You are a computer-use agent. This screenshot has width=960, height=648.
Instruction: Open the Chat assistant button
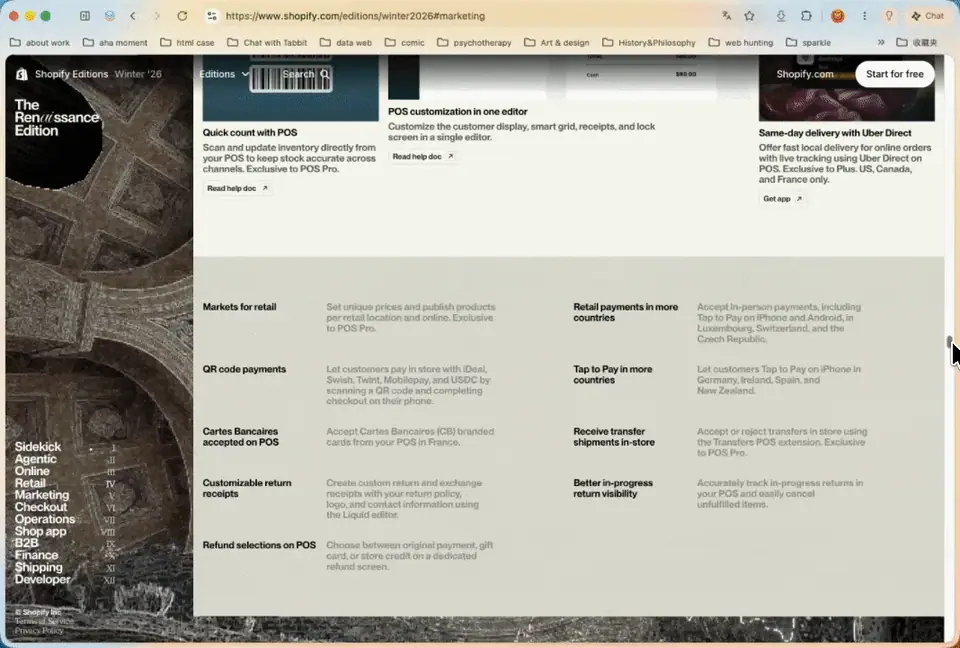(928, 16)
